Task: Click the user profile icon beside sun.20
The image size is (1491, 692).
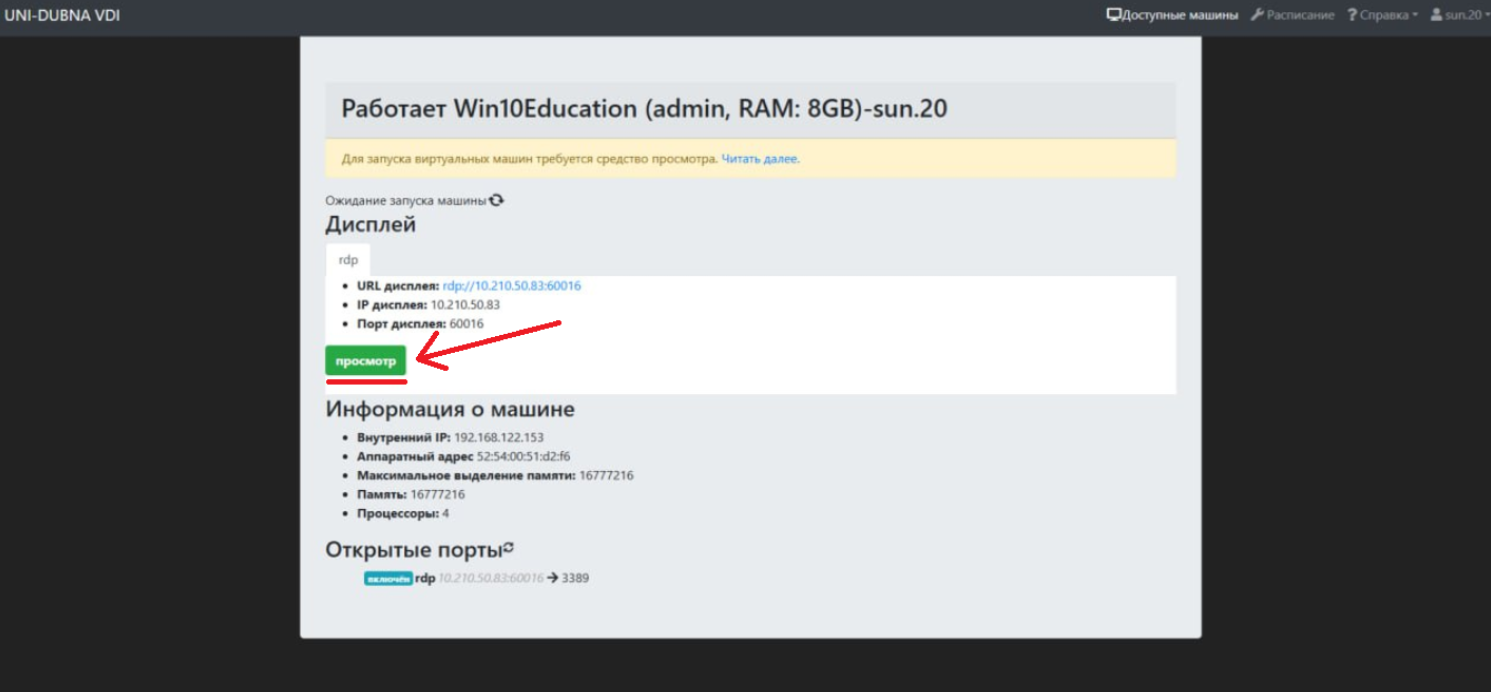Action: 1437,15
